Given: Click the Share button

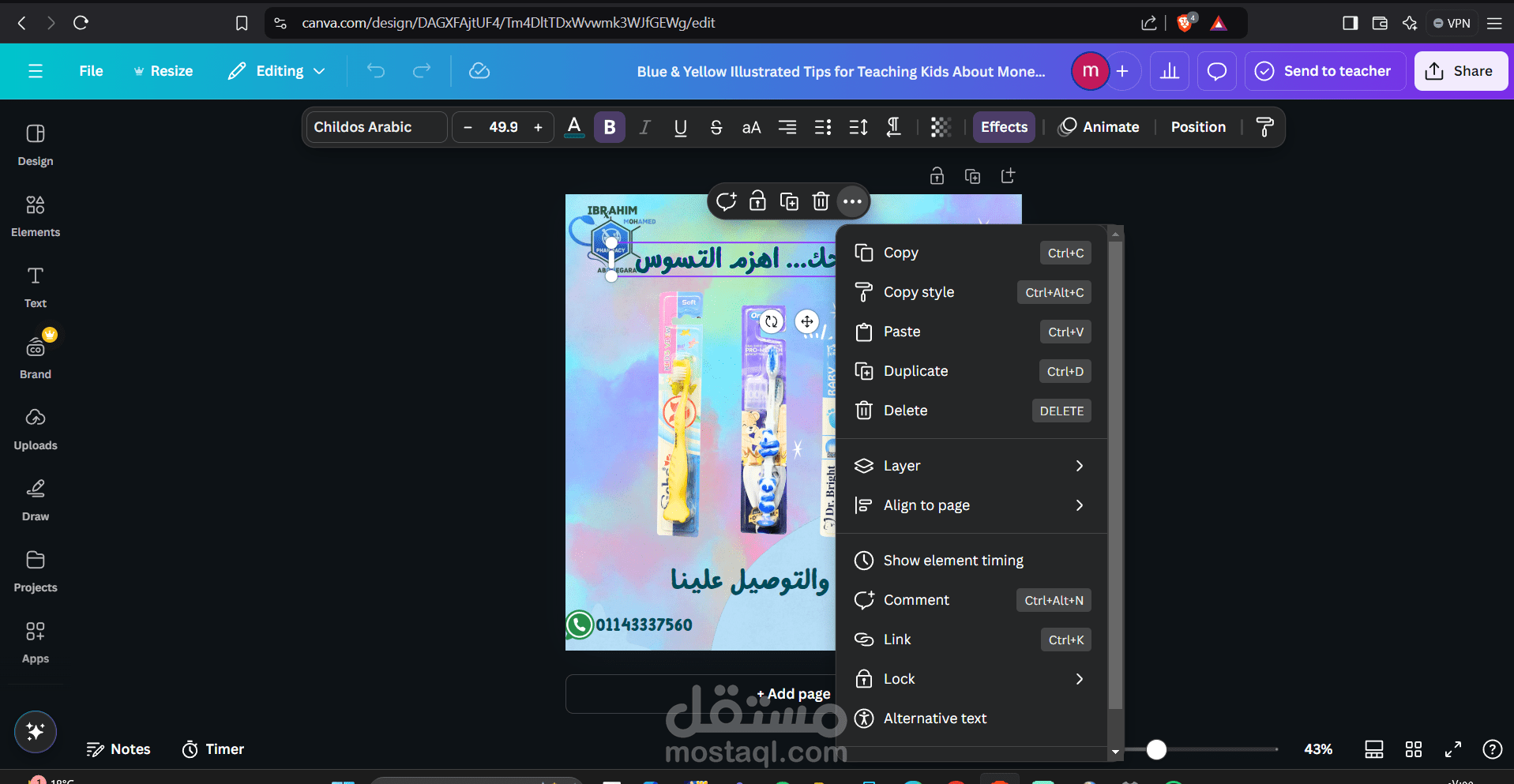Looking at the screenshot, I should tap(1460, 71).
